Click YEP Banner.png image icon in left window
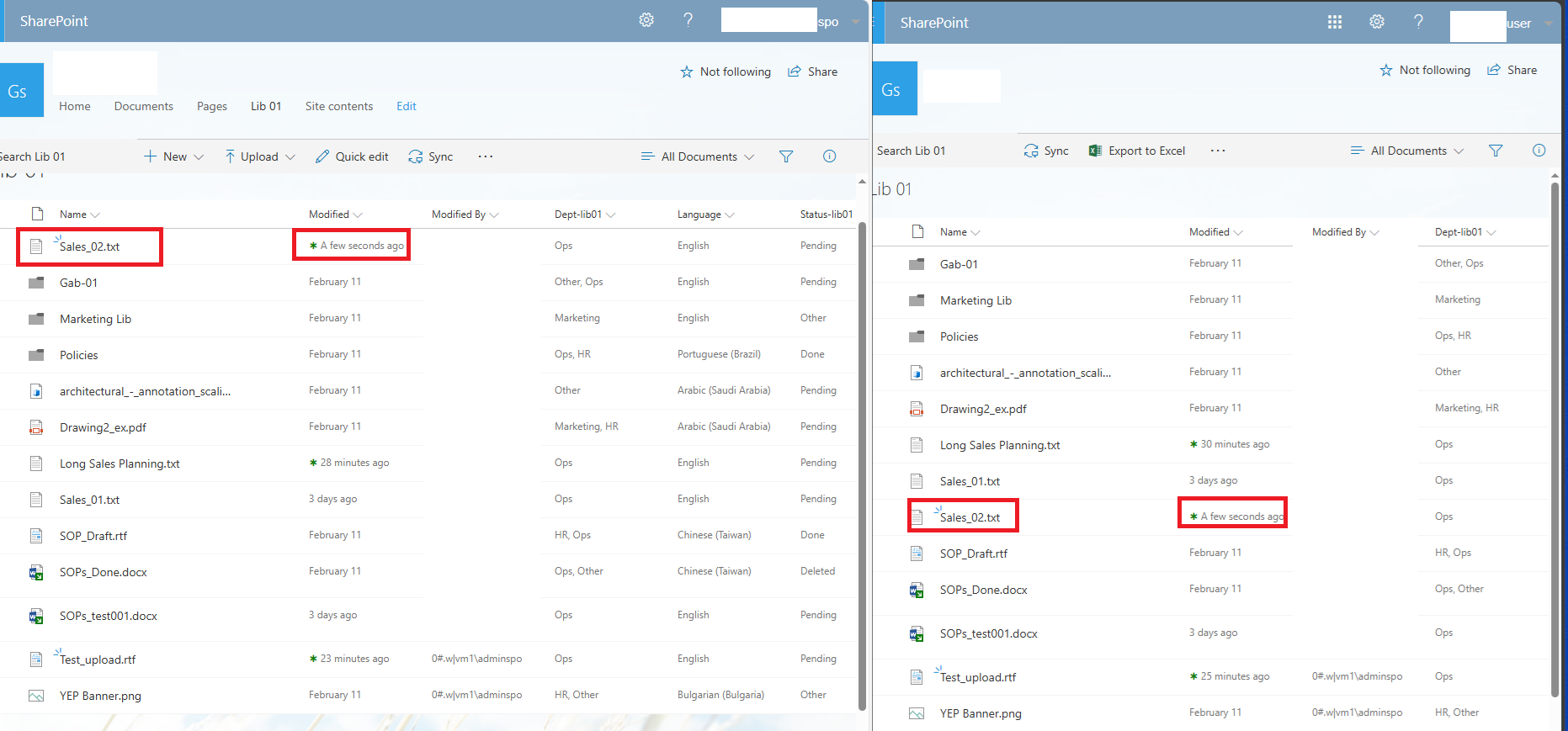Image resolution: width=1568 pixels, height=731 pixels. pyautogui.click(x=36, y=696)
